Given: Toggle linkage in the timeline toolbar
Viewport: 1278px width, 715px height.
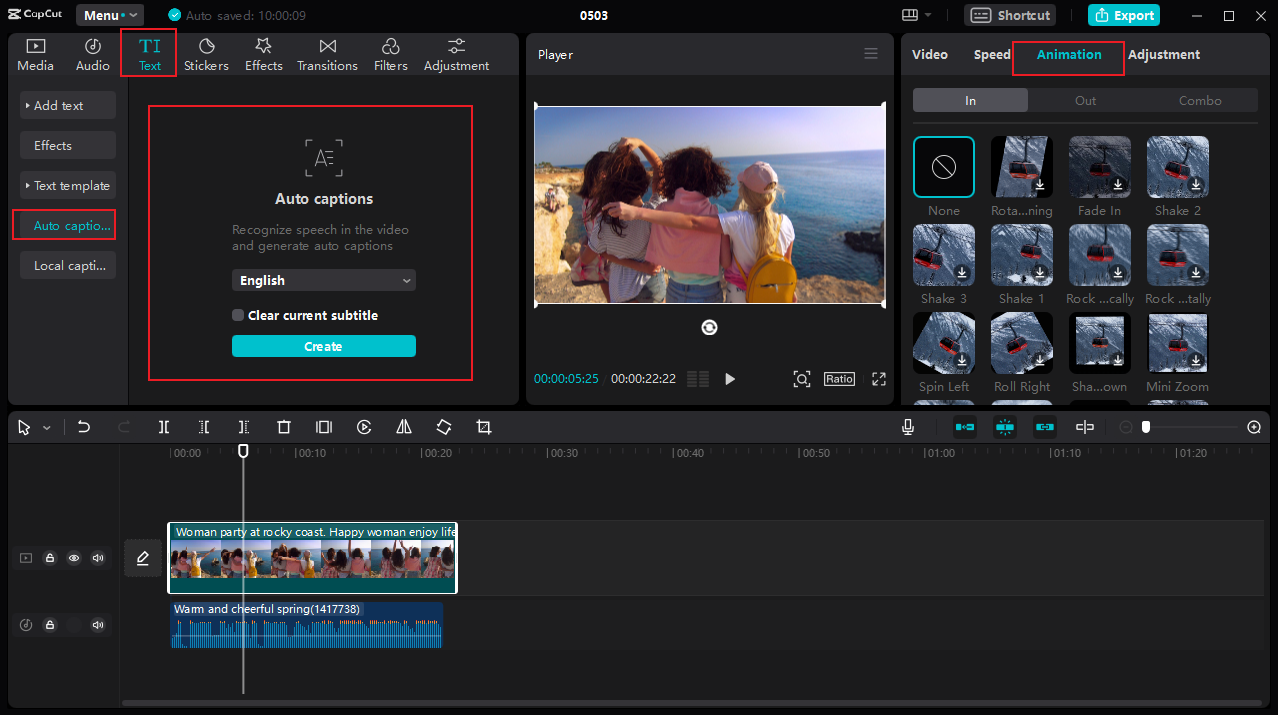Looking at the screenshot, I should pos(1045,427).
